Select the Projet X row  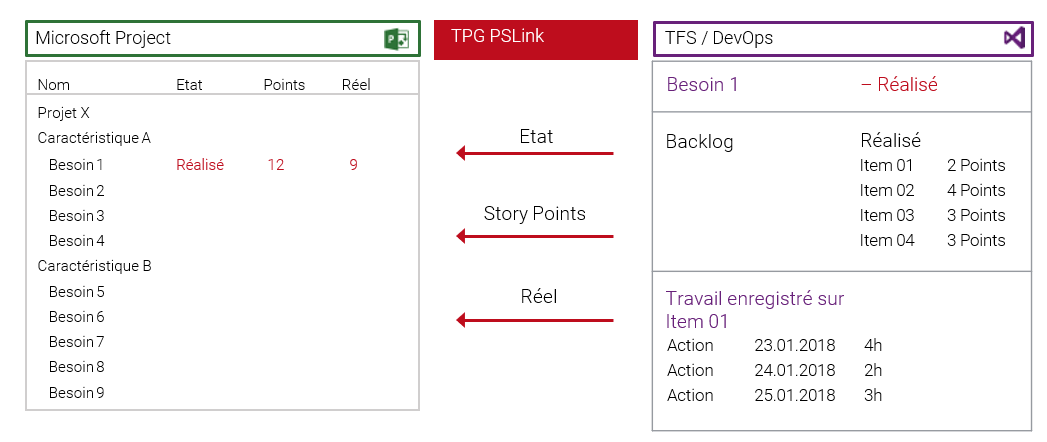[x=64, y=113]
